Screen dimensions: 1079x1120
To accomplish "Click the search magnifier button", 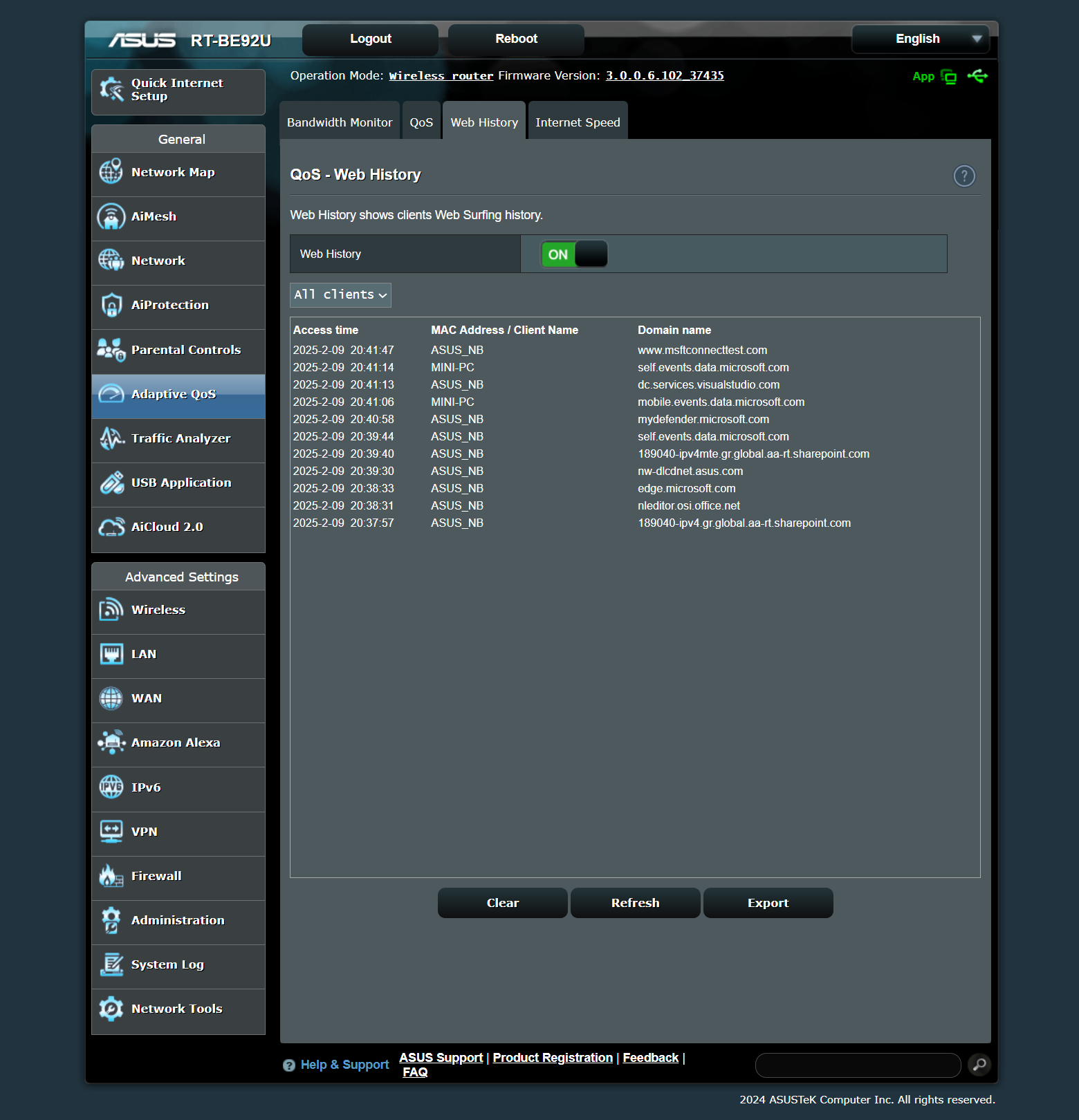I will coord(979,1065).
